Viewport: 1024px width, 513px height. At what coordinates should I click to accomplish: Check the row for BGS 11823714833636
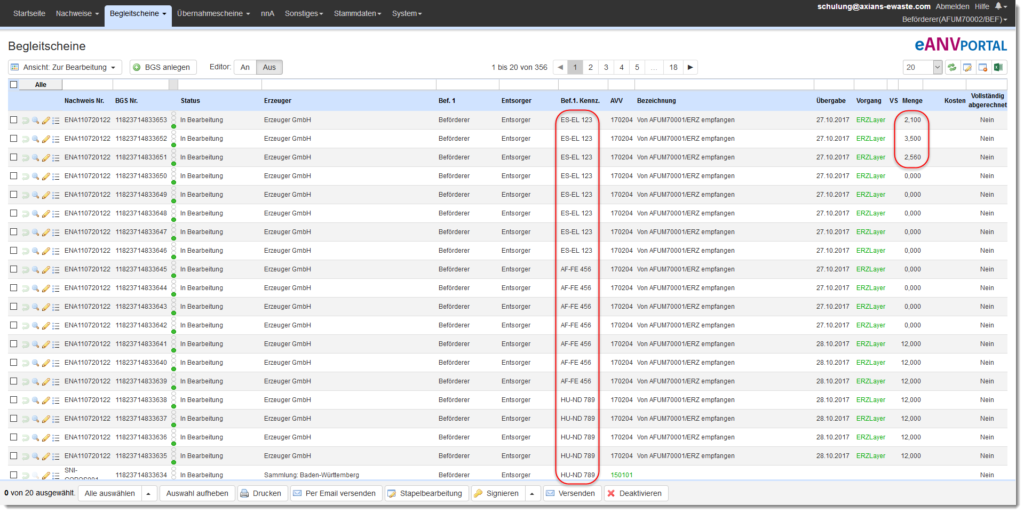coord(14,437)
